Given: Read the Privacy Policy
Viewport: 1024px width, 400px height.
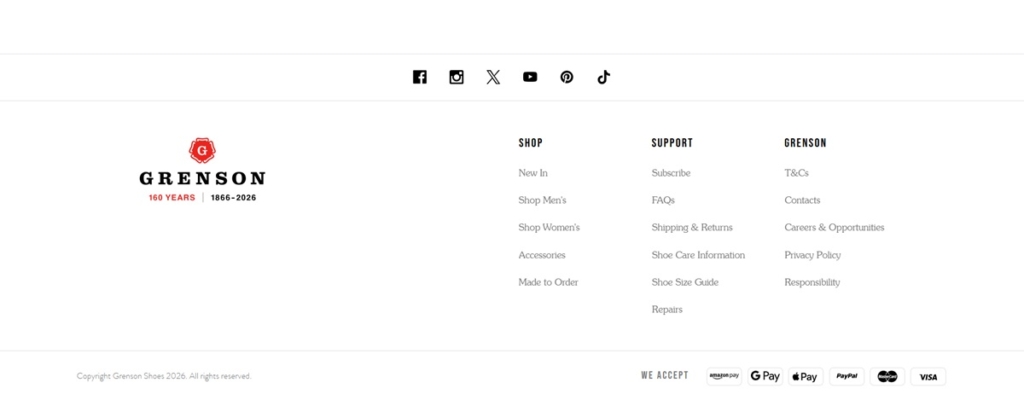Looking at the screenshot, I should pos(812,255).
